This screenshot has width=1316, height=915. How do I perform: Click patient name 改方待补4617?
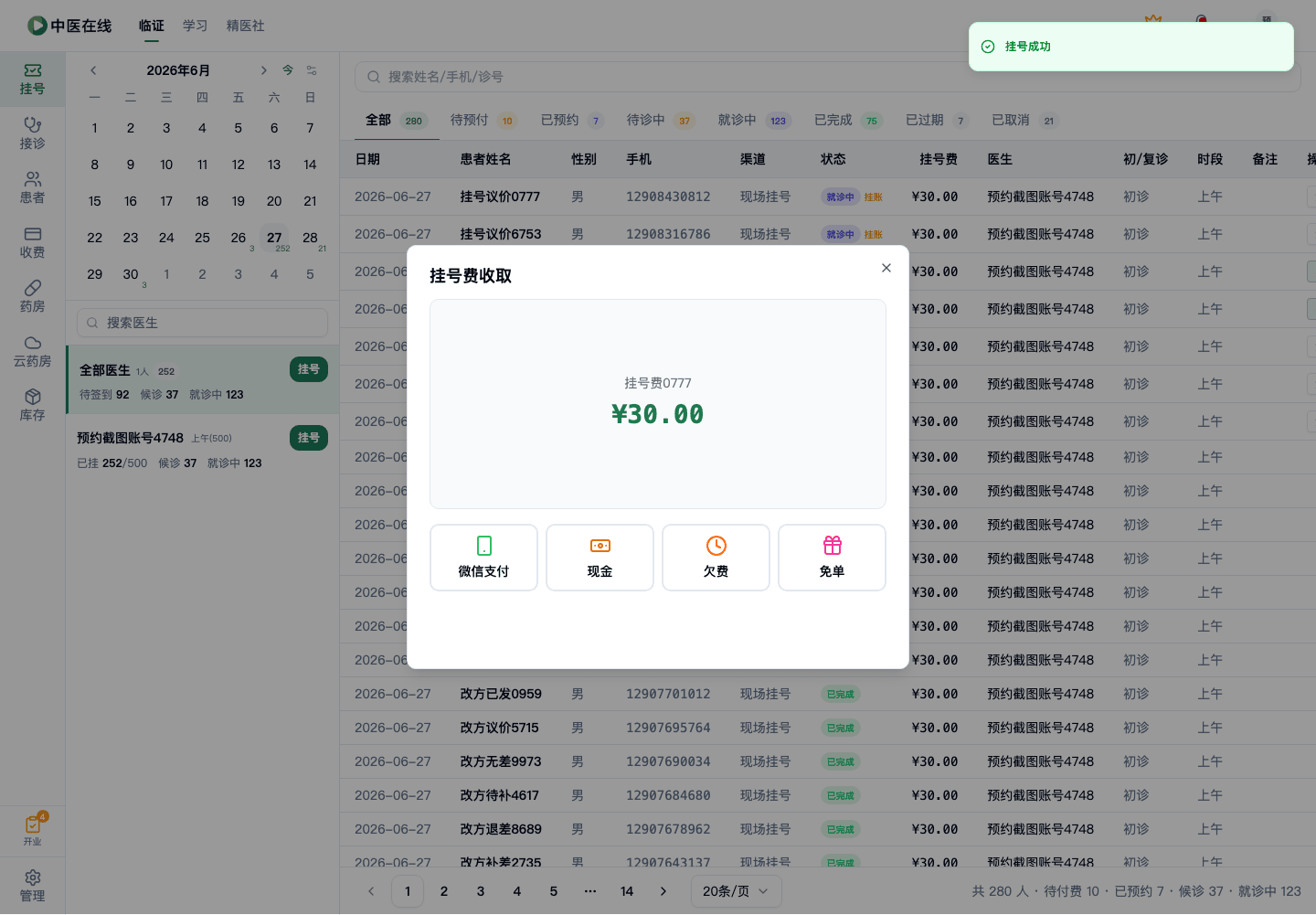[499, 795]
